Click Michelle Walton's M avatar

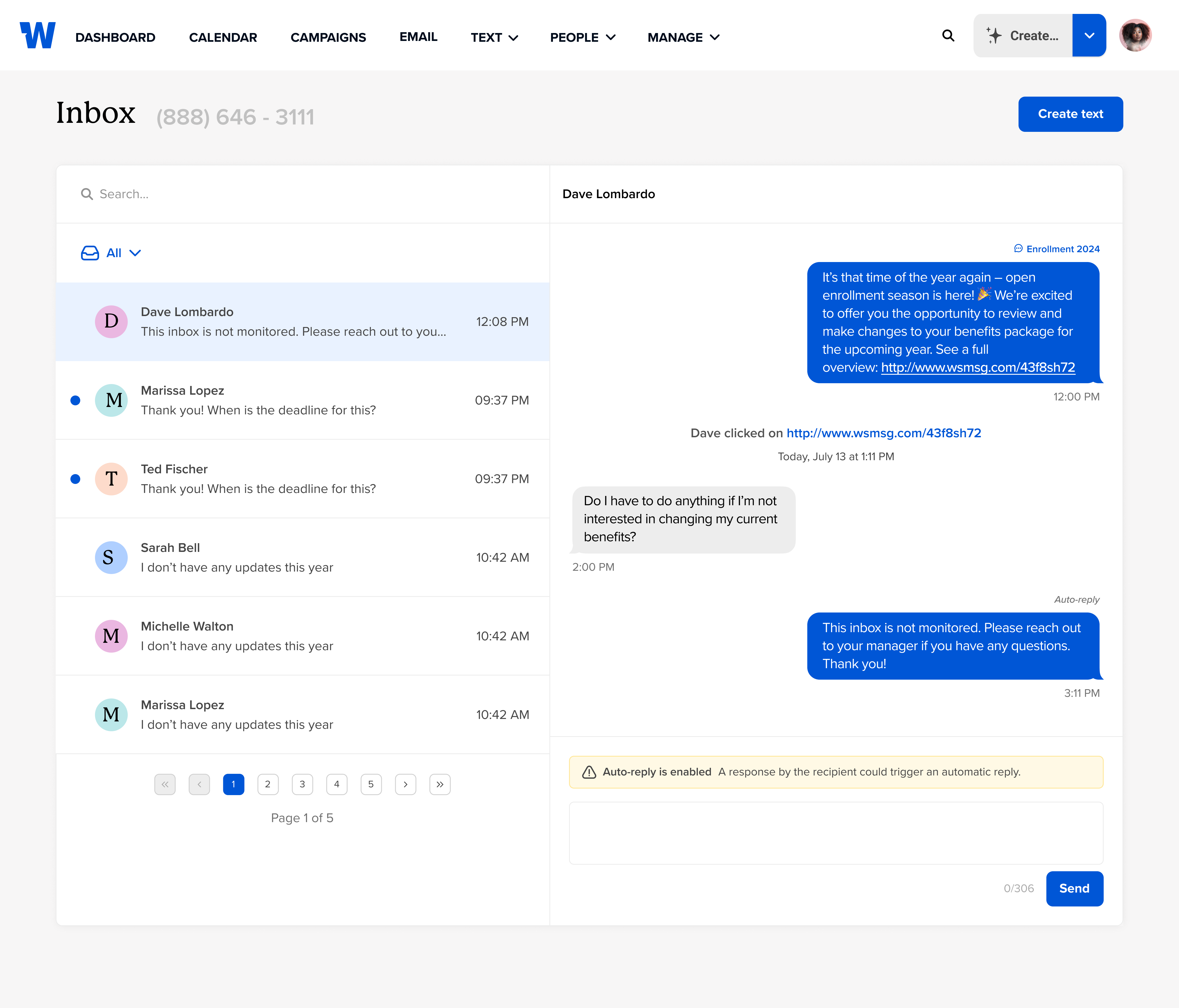coord(111,636)
